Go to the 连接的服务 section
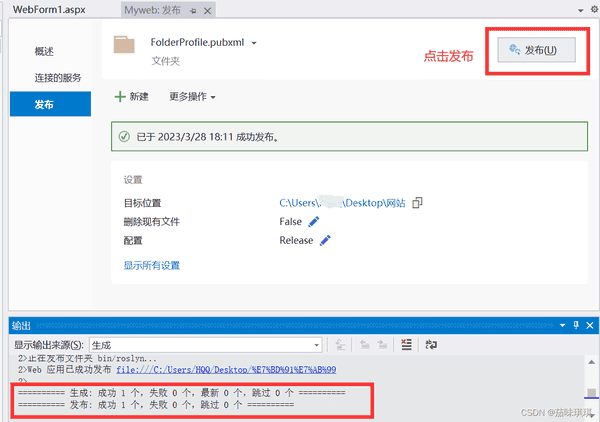 click(58, 78)
